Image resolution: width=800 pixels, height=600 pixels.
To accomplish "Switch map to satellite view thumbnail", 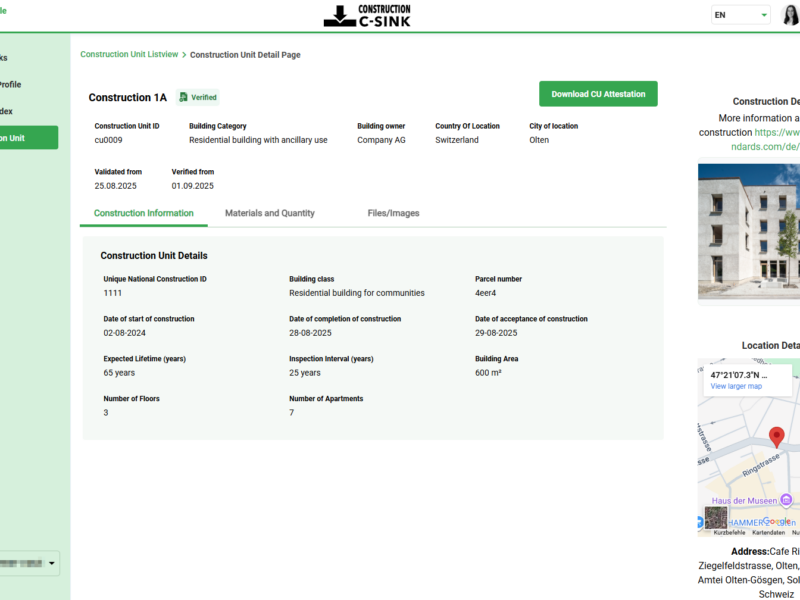I will click(x=716, y=517).
